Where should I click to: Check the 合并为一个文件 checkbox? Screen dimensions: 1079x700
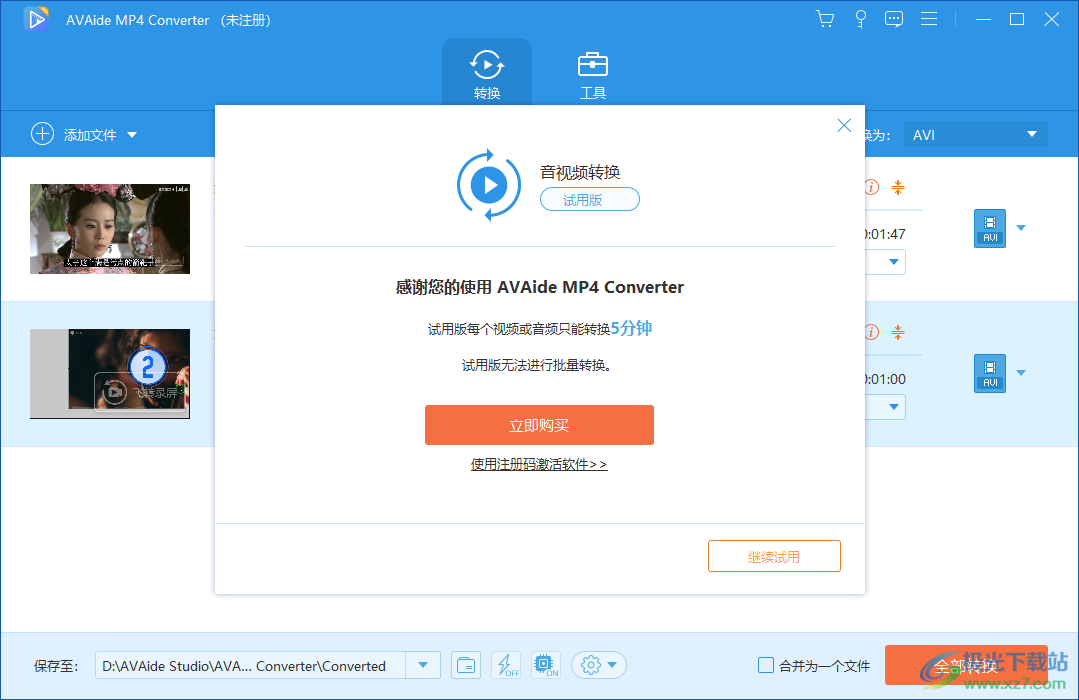tap(765, 665)
